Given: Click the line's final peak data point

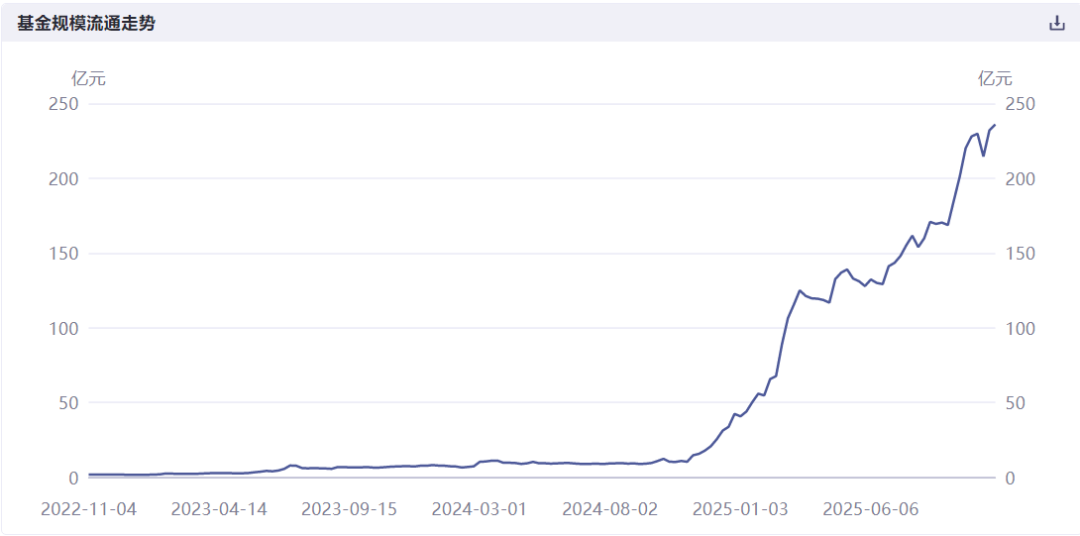Looking at the screenshot, I should [995, 125].
